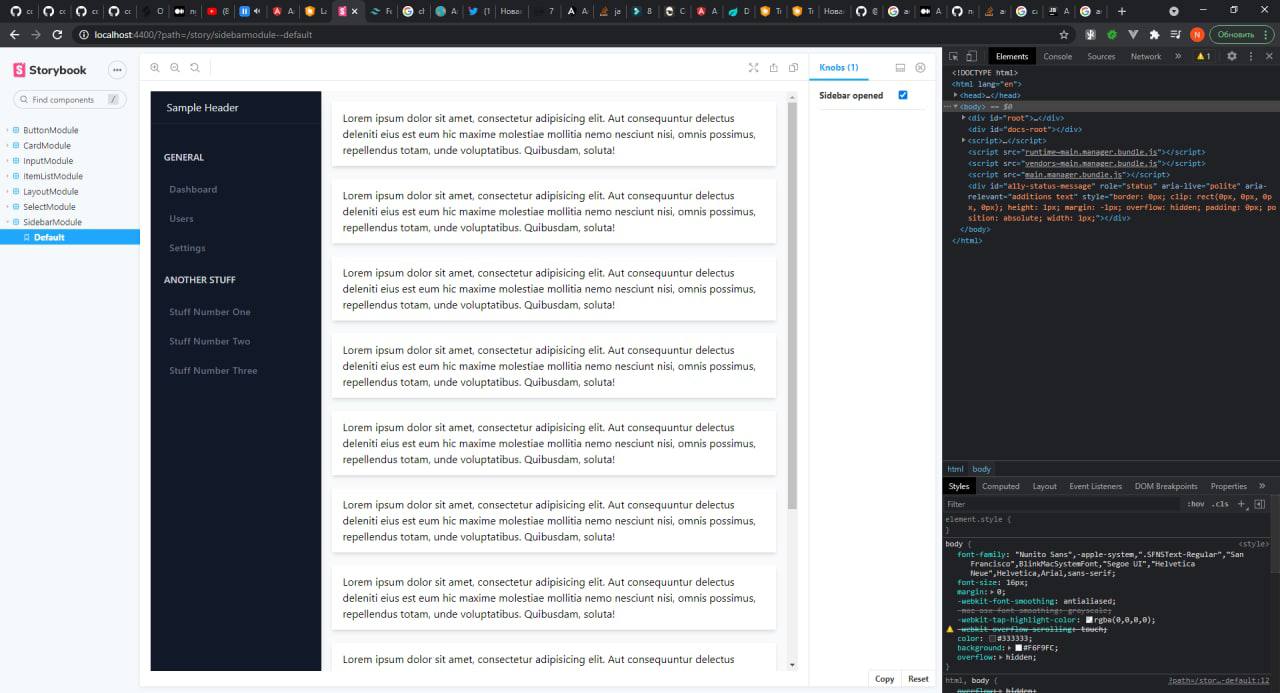This screenshot has height=693, width=1280.
Task: Open the background #F6F9FC color swatch
Action: [x=1018, y=648]
